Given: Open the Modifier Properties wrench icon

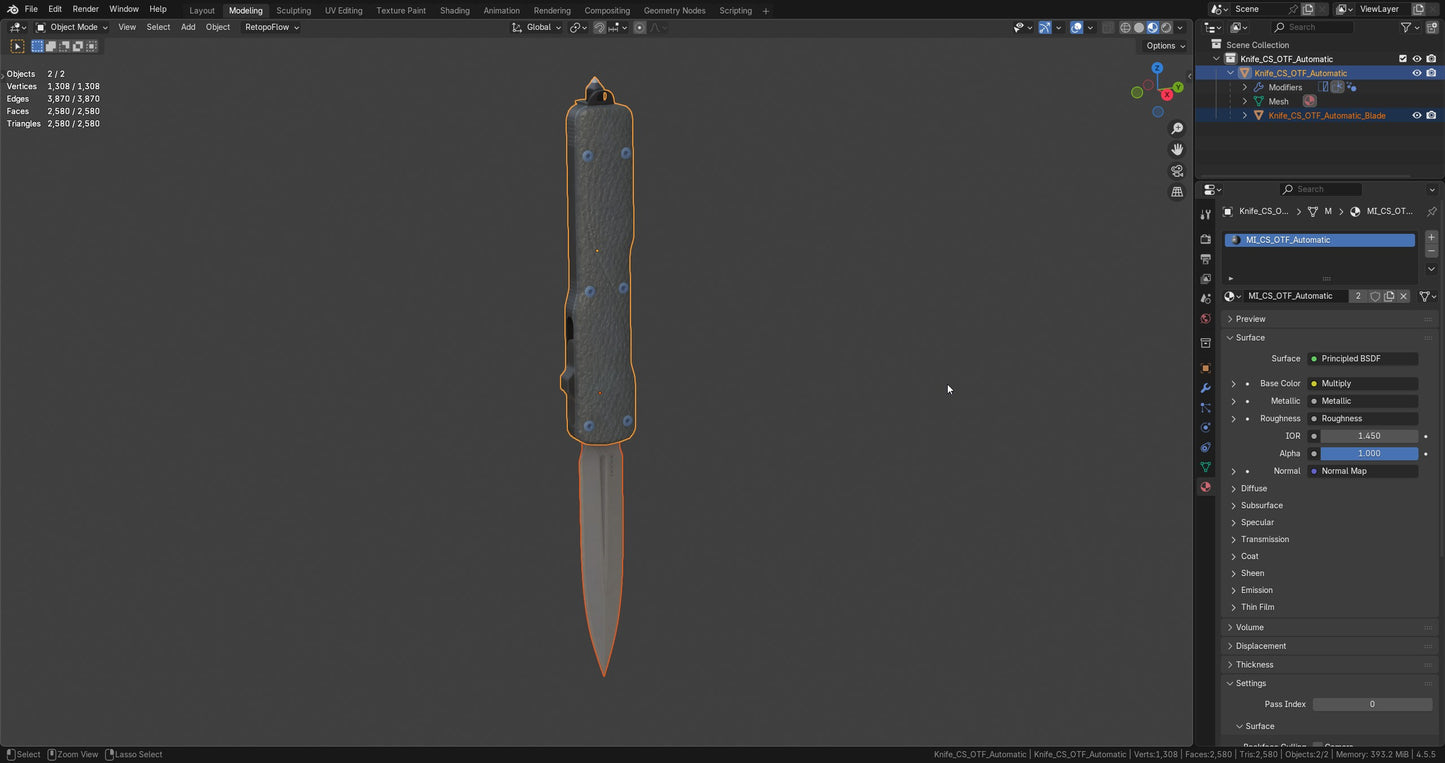Looking at the screenshot, I should tap(1205, 388).
